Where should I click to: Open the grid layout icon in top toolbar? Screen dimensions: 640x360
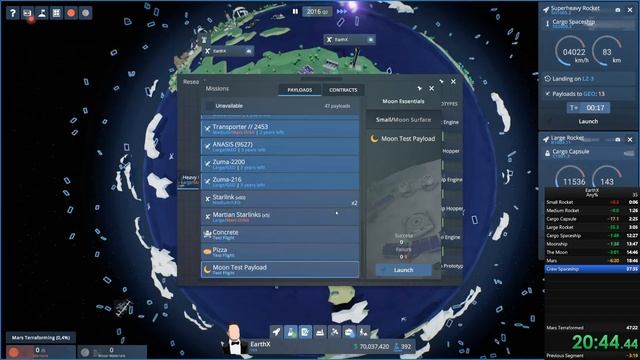[x=56, y=13]
